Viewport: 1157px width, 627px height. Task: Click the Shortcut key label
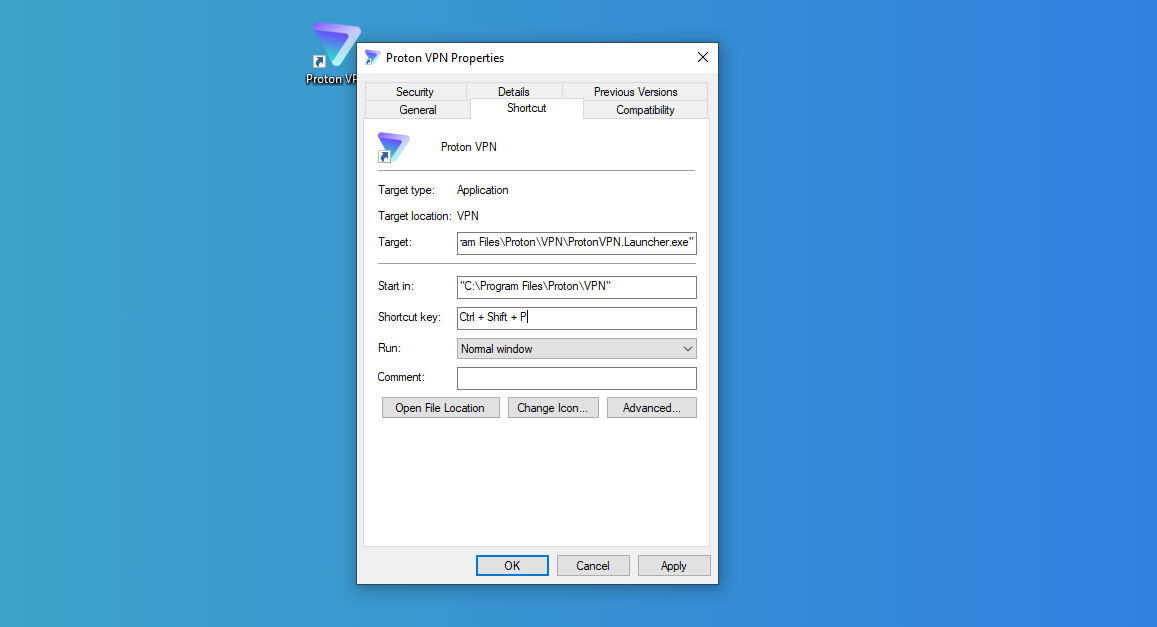click(x=410, y=317)
